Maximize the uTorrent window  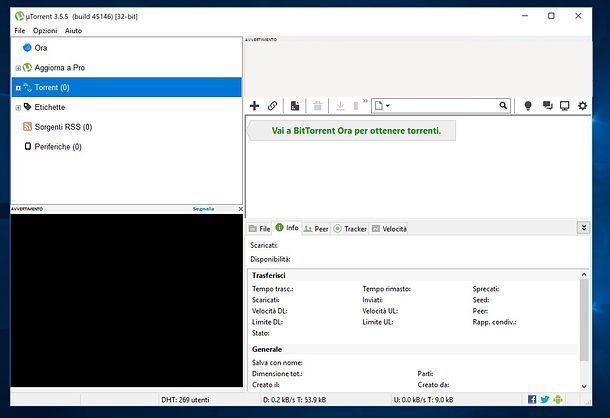[x=551, y=16]
